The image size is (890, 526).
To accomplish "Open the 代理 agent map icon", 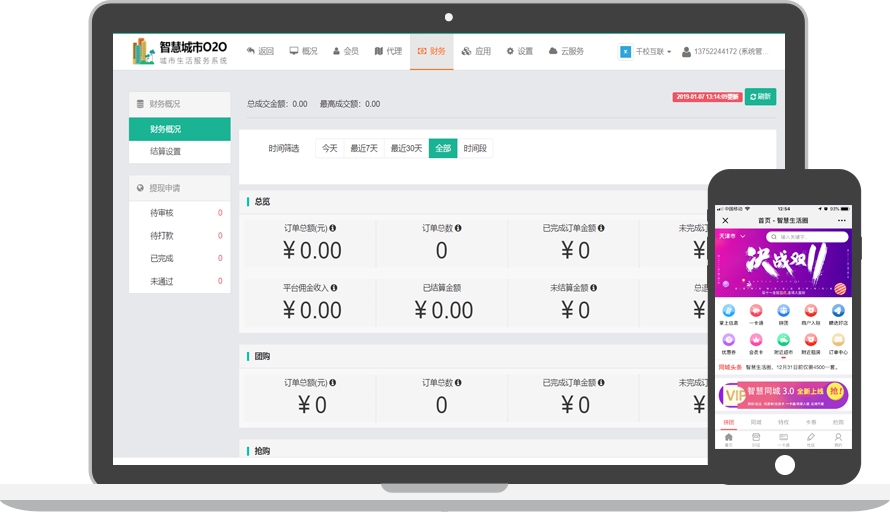I will point(379,51).
